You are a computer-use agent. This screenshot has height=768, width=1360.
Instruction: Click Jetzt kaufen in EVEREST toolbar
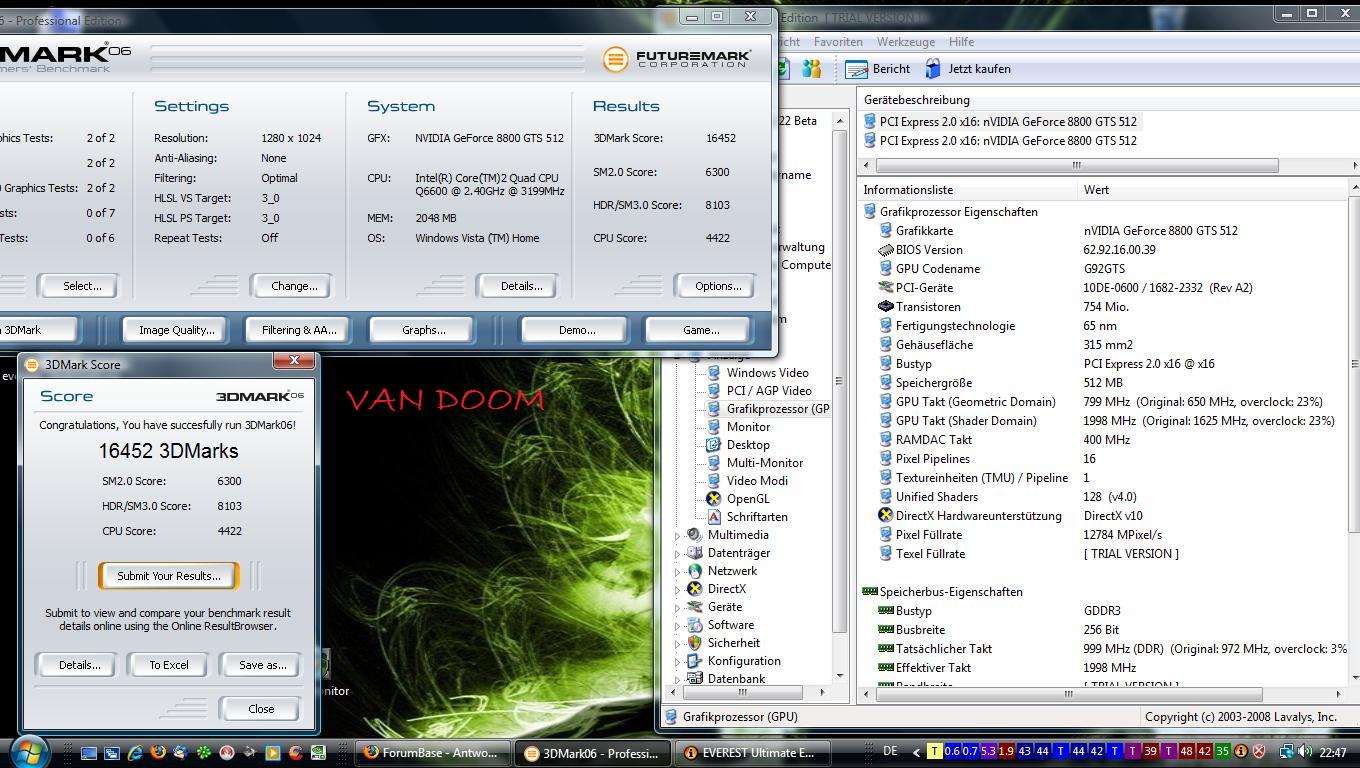967,69
